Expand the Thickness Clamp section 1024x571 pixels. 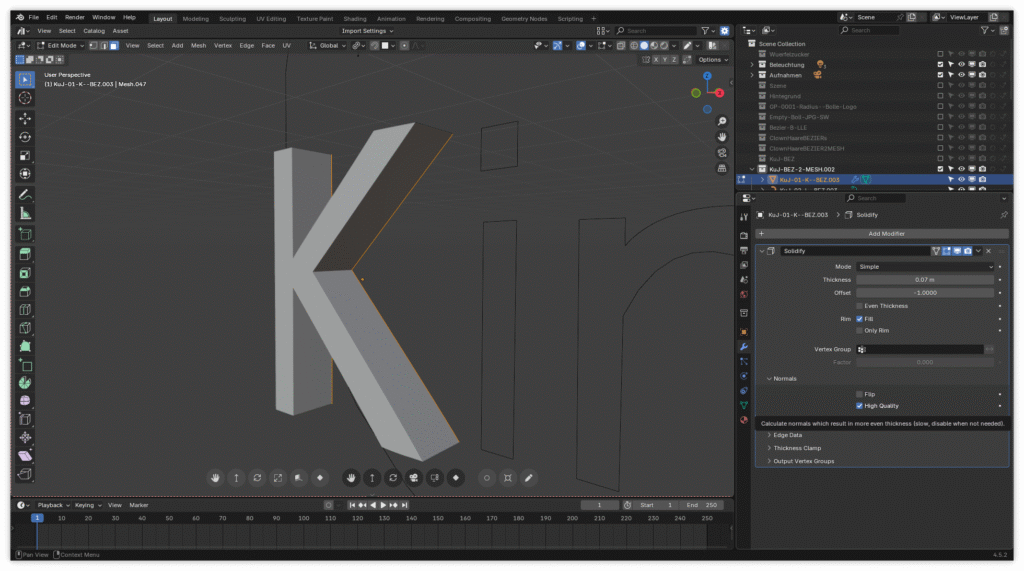(797, 448)
